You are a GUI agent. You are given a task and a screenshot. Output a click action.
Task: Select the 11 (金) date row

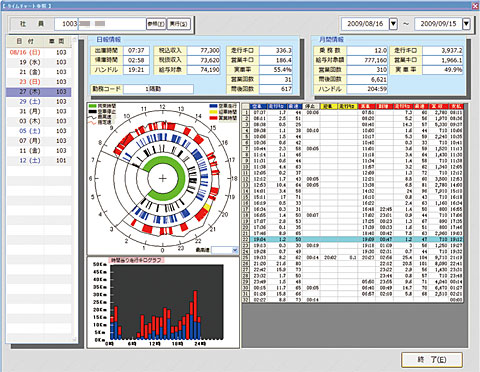point(39,151)
